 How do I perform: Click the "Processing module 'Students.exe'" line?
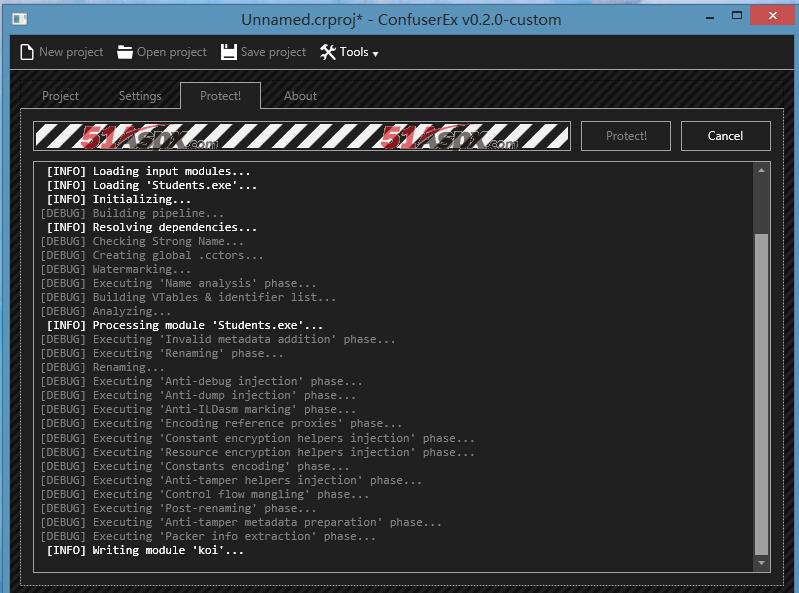click(x=185, y=325)
